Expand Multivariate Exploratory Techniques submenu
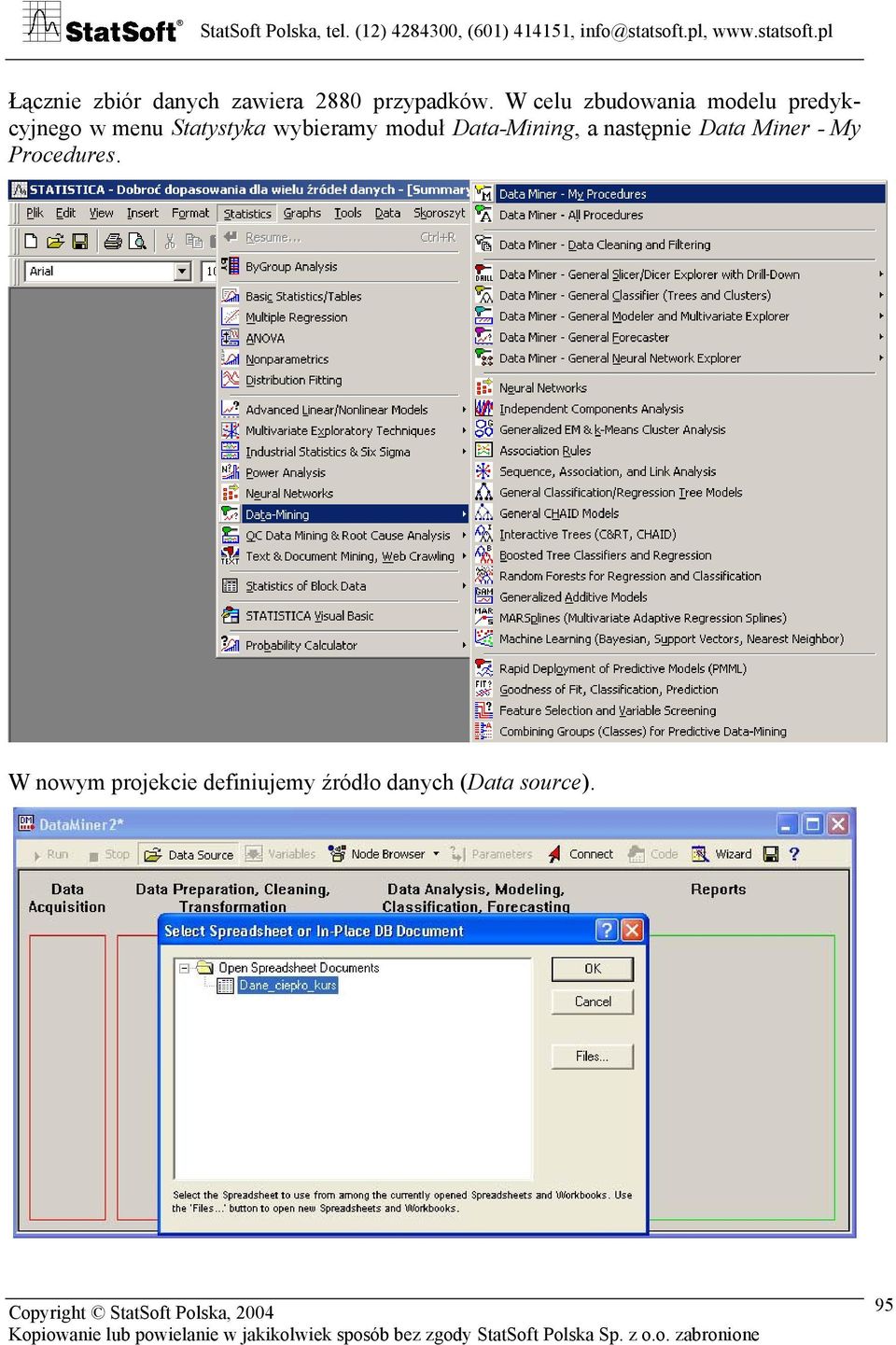 464,430
